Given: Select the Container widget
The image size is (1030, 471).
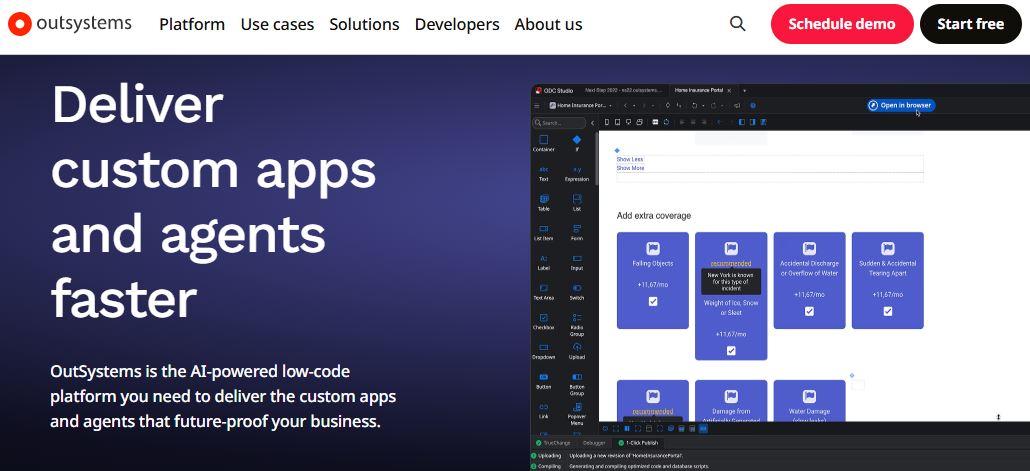Looking at the screenshot, I should pos(543,143).
